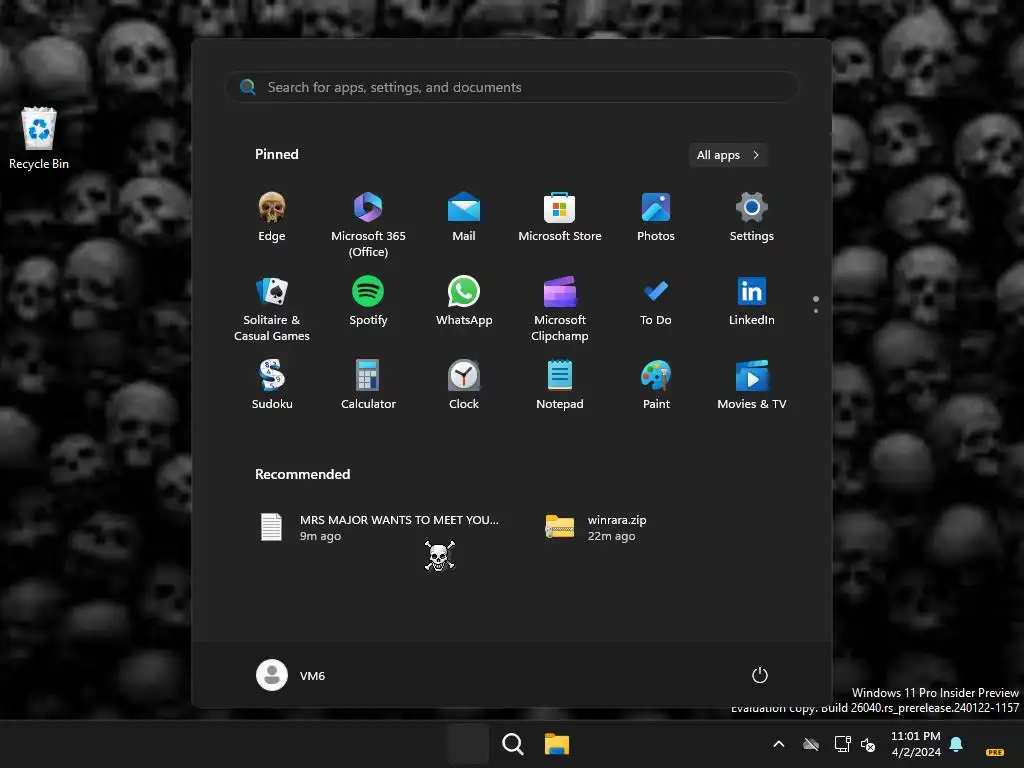
Task: Open the clock showing 11:01 PM
Action: (x=916, y=744)
